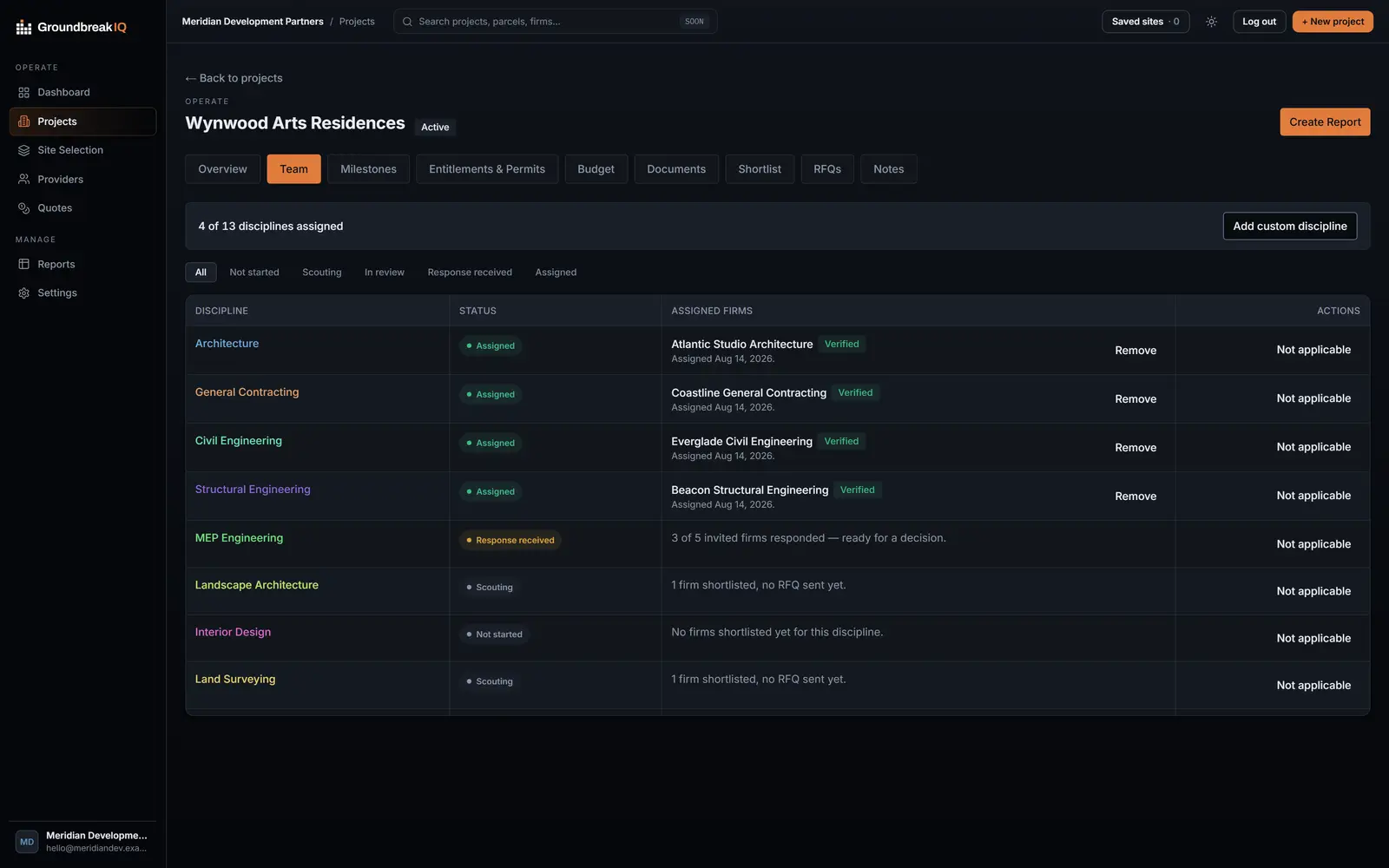
Task: Click the search projects input field
Action: point(556,22)
